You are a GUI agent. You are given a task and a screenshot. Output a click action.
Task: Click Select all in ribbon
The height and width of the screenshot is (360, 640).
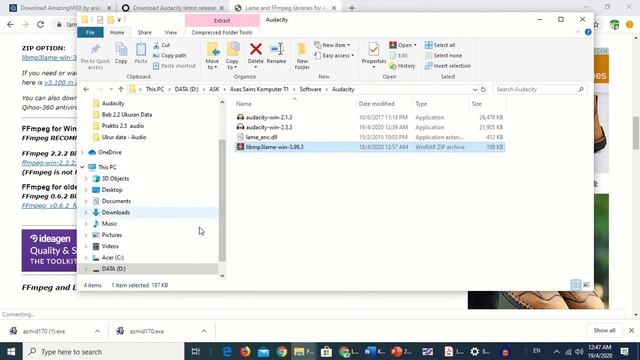[440, 45]
